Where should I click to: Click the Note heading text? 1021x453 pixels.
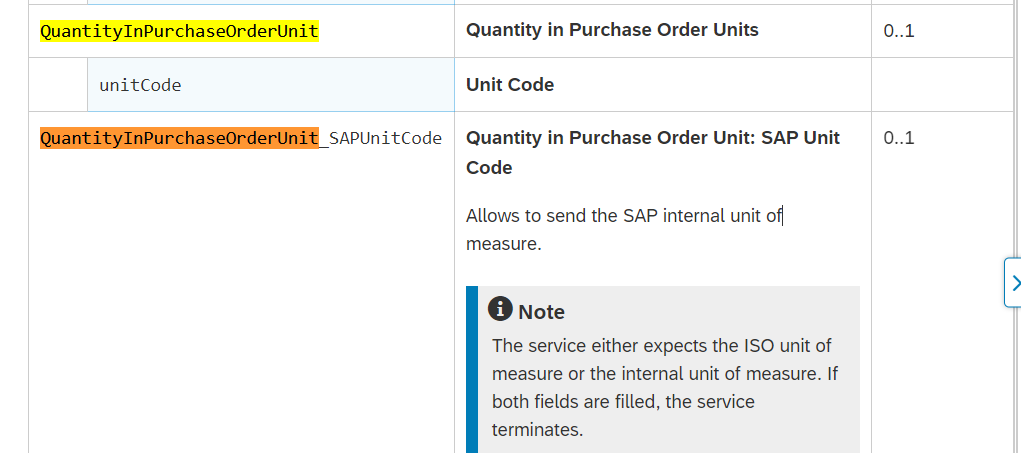click(x=541, y=312)
